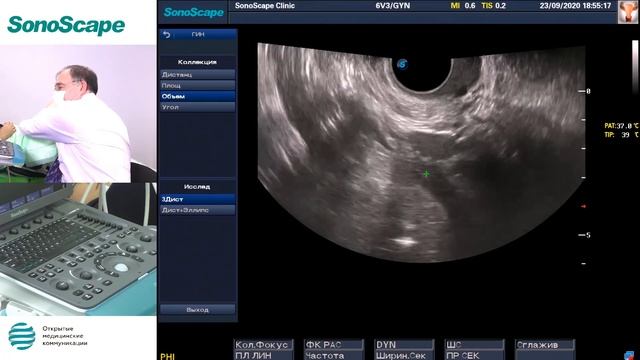Click the 23/09/2020 18:55:17 timestamp
This screenshot has width=640, height=360.
tap(575, 6)
